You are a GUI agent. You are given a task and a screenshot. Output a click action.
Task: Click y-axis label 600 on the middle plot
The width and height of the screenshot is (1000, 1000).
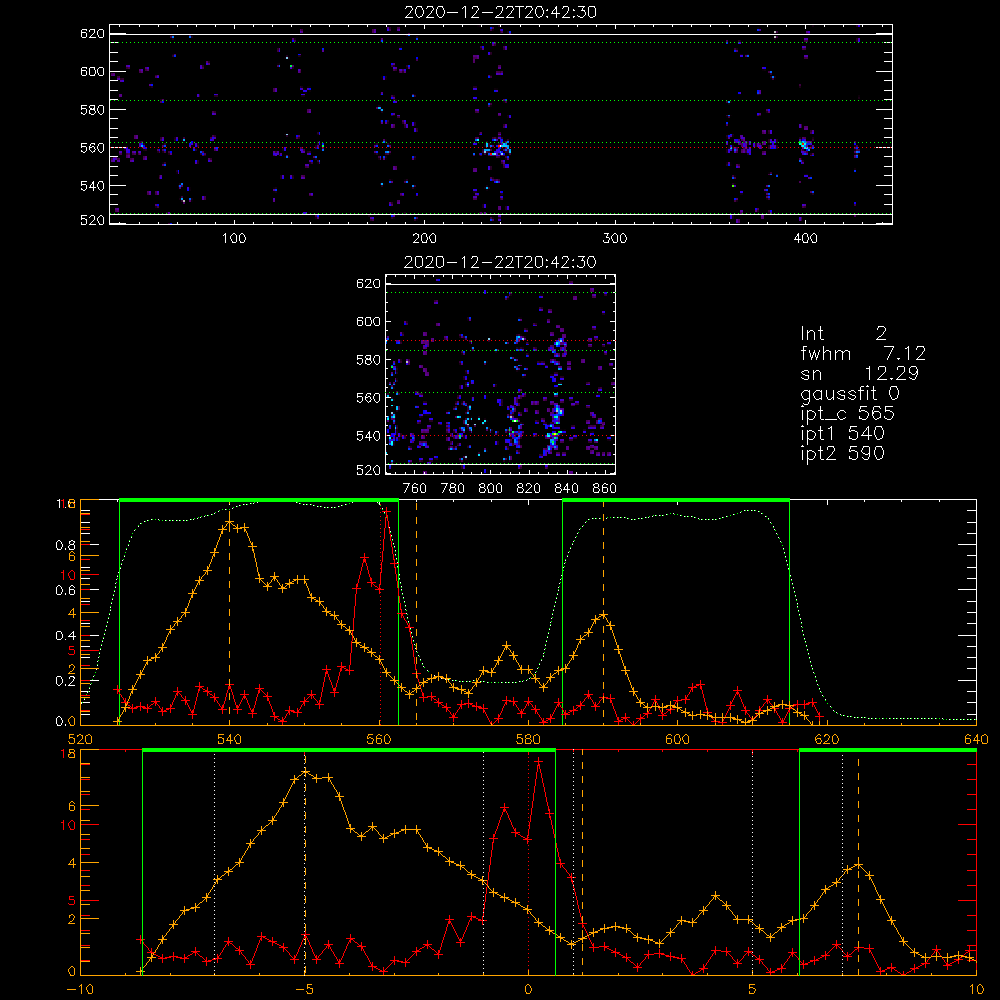(x=368, y=321)
